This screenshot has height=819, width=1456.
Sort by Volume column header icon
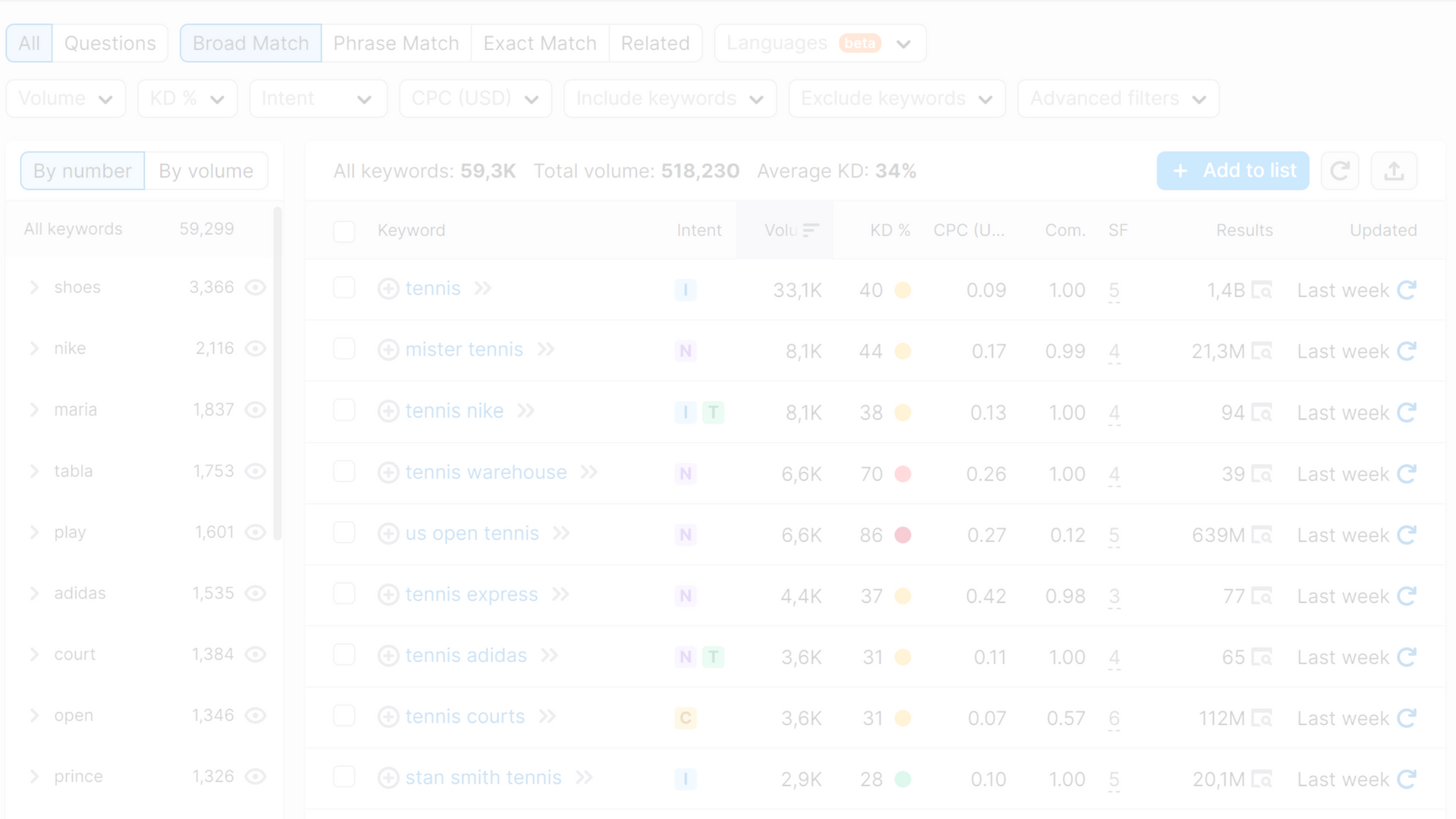(811, 231)
